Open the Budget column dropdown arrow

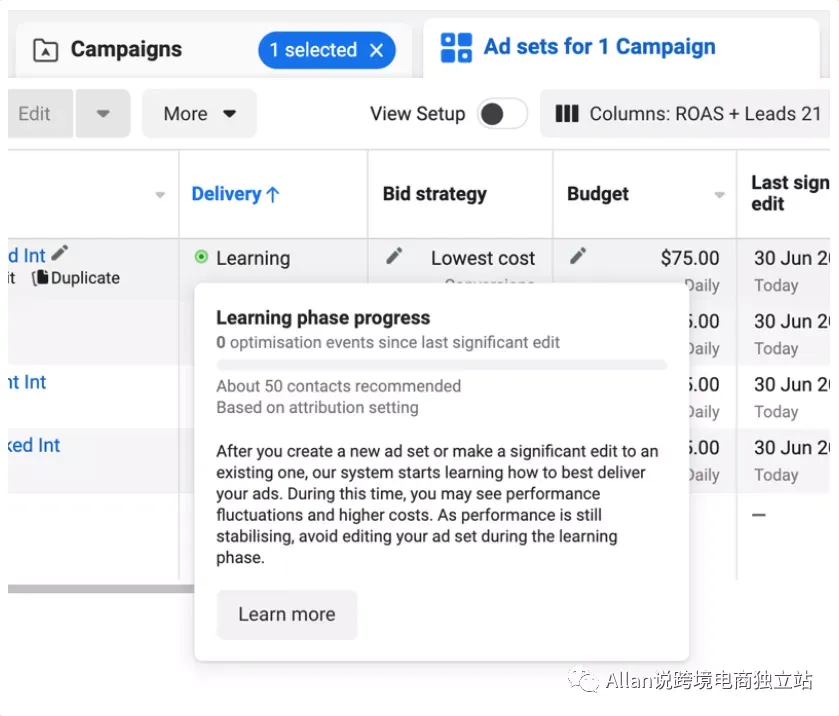pos(719,195)
